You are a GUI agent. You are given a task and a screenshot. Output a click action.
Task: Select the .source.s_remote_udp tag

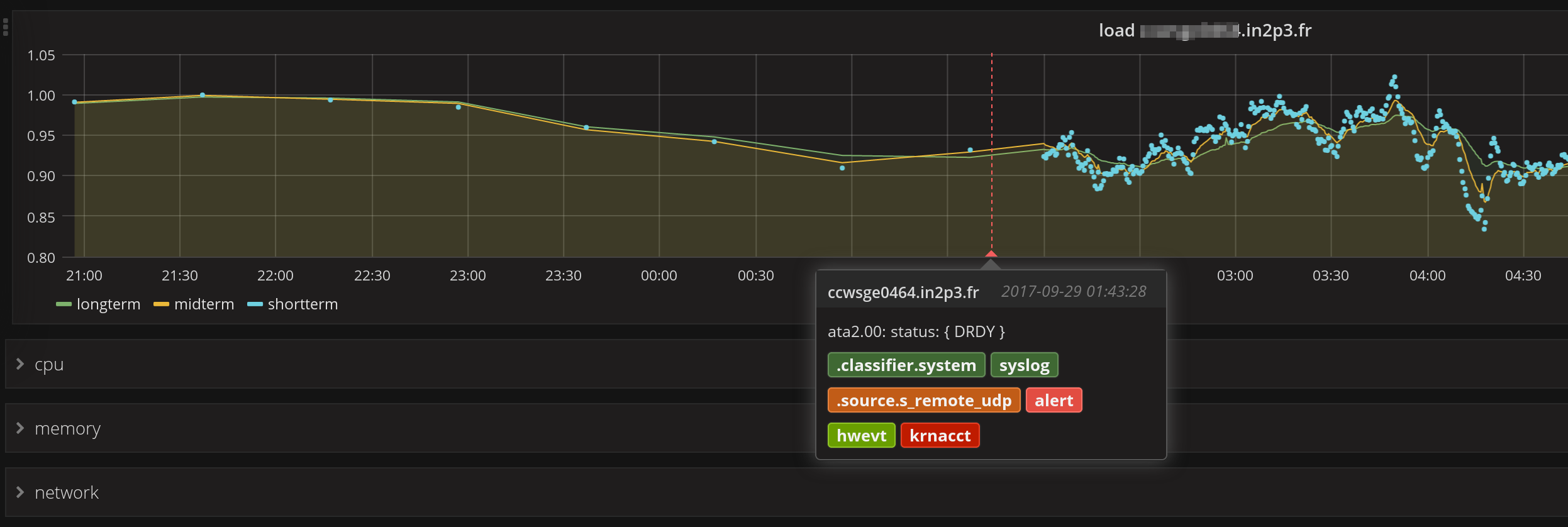click(924, 401)
